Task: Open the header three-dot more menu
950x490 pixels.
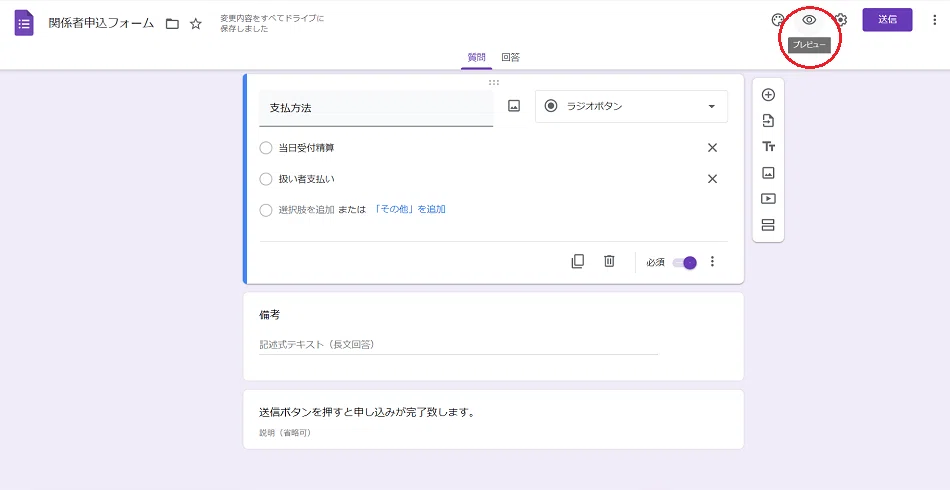Action: click(x=934, y=20)
